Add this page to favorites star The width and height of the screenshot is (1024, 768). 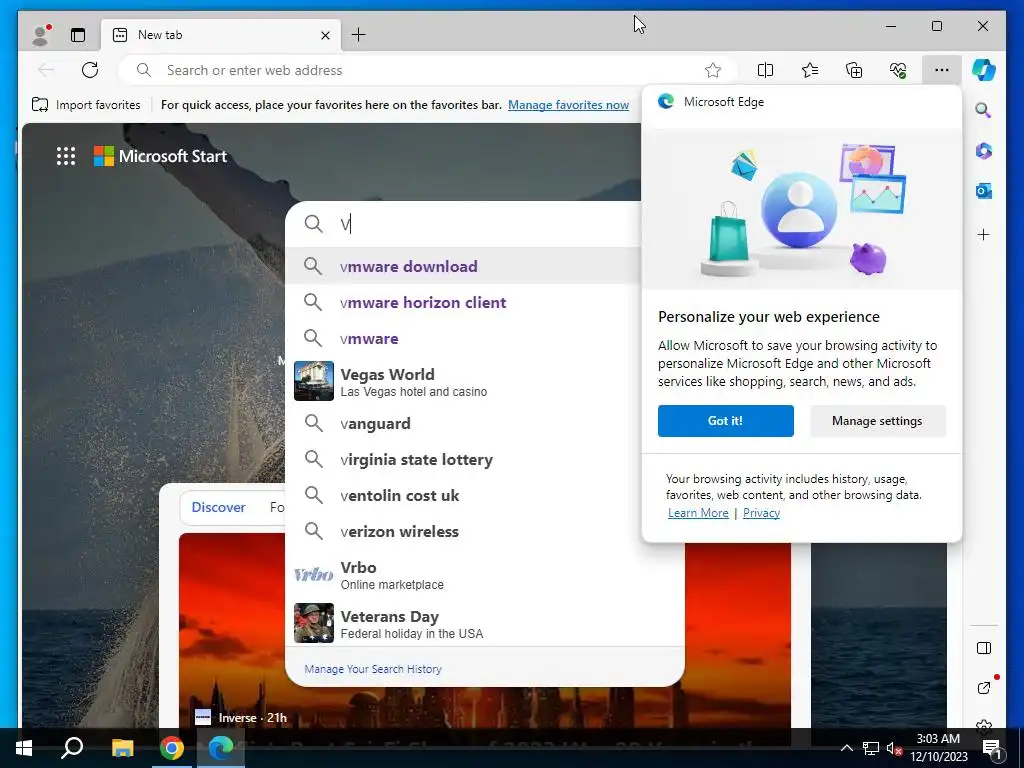coord(712,70)
